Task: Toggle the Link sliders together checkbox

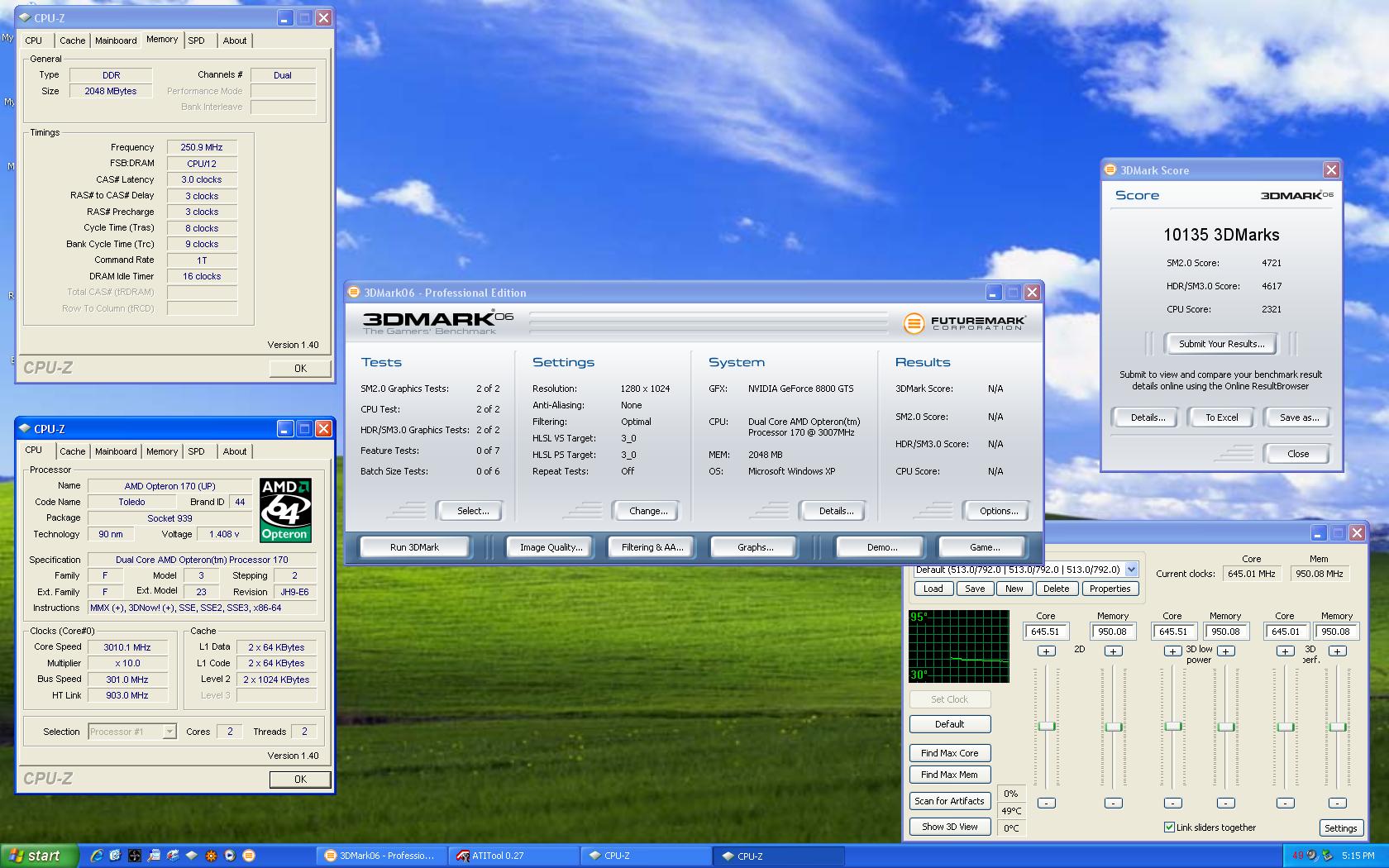Action: tap(1169, 827)
